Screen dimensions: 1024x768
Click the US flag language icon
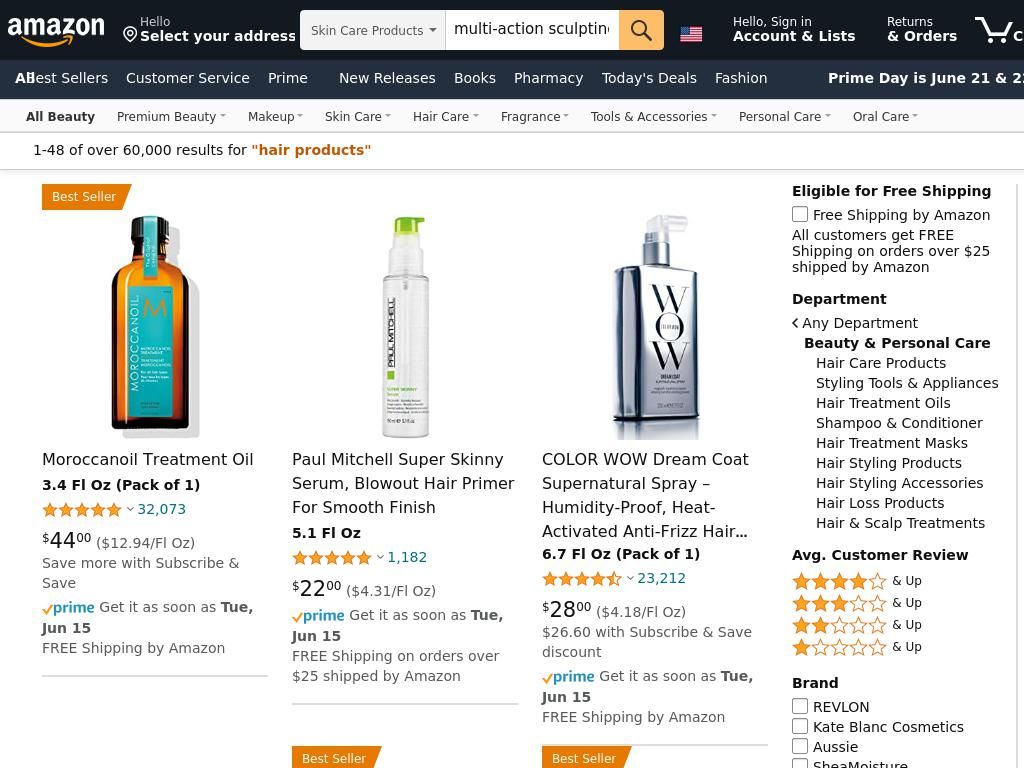691,34
